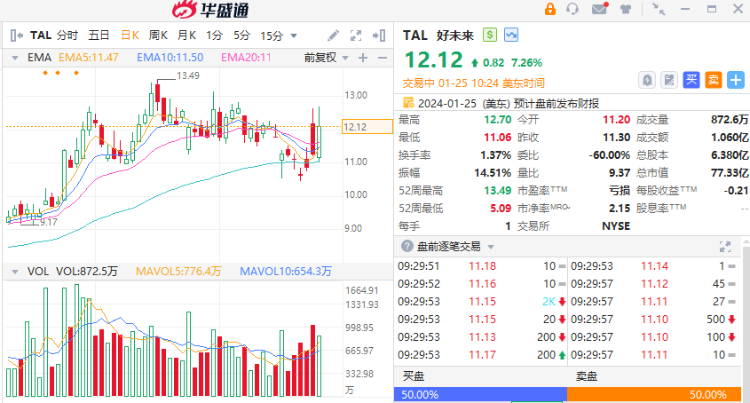This screenshot has width=750, height=403.
Task: Click the blue 50.00% 买盘 bar
Action: 480,394
